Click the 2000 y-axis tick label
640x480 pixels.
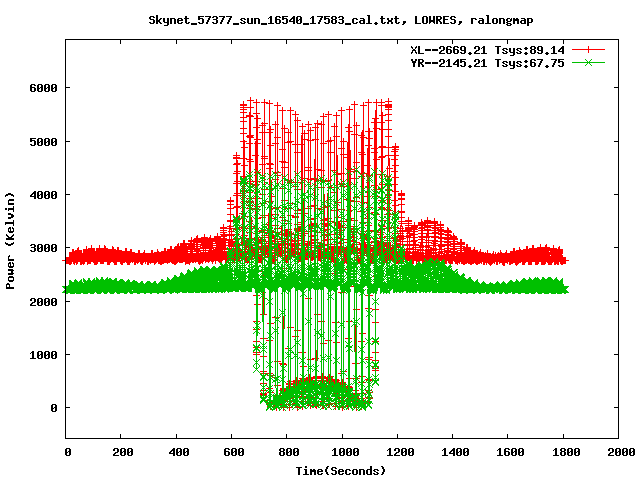coord(43,302)
